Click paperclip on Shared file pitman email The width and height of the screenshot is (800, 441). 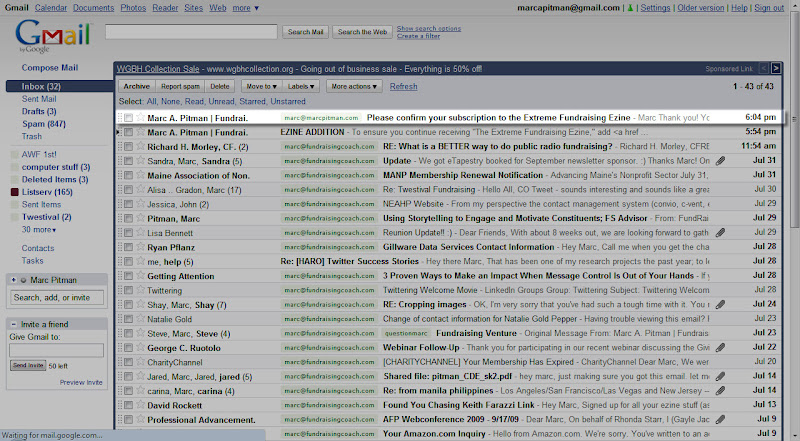pyautogui.click(x=720, y=377)
